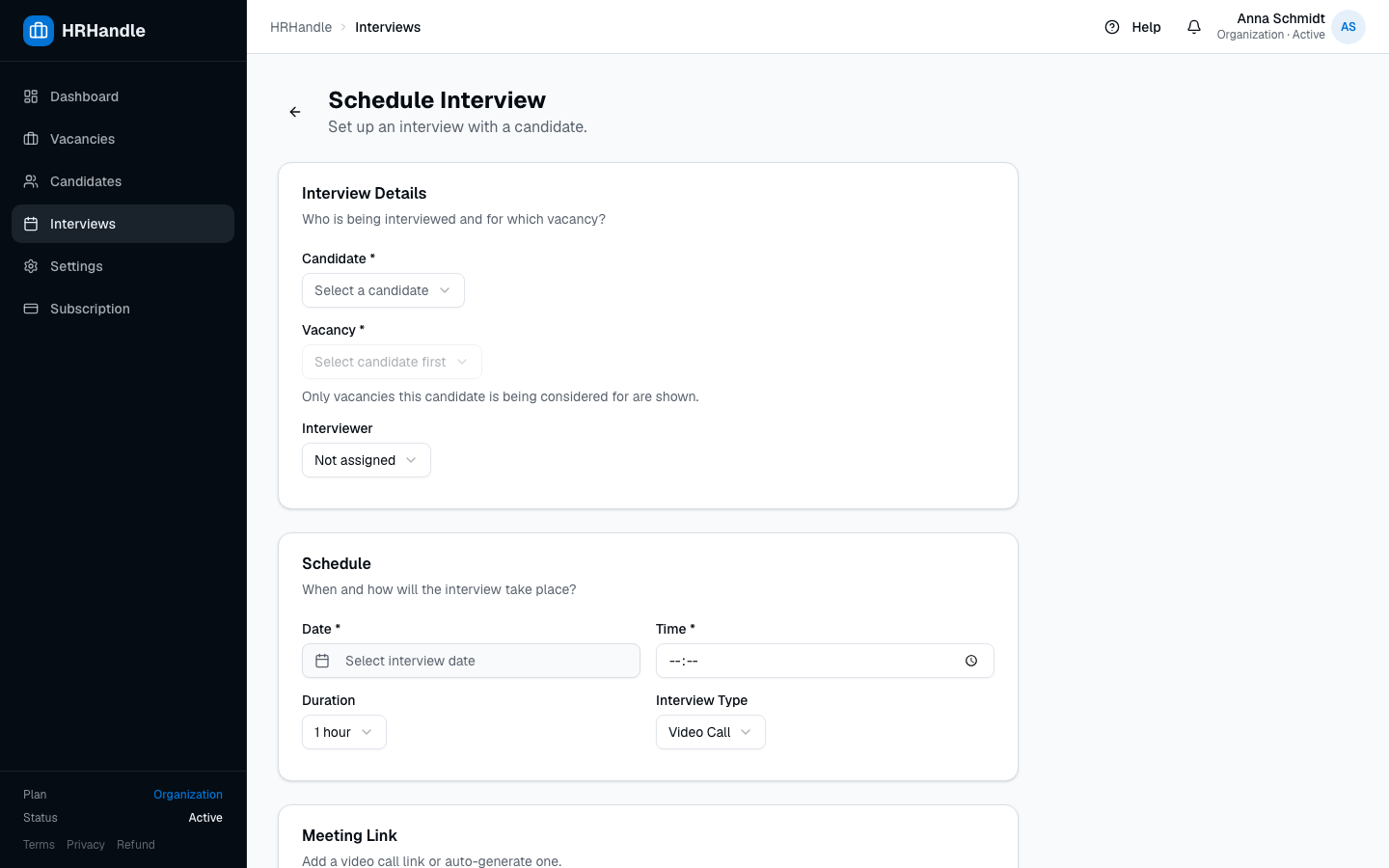Click the Organization plan link in the sidebar footer
This screenshot has height=868, width=1389.
[x=188, y=795]
